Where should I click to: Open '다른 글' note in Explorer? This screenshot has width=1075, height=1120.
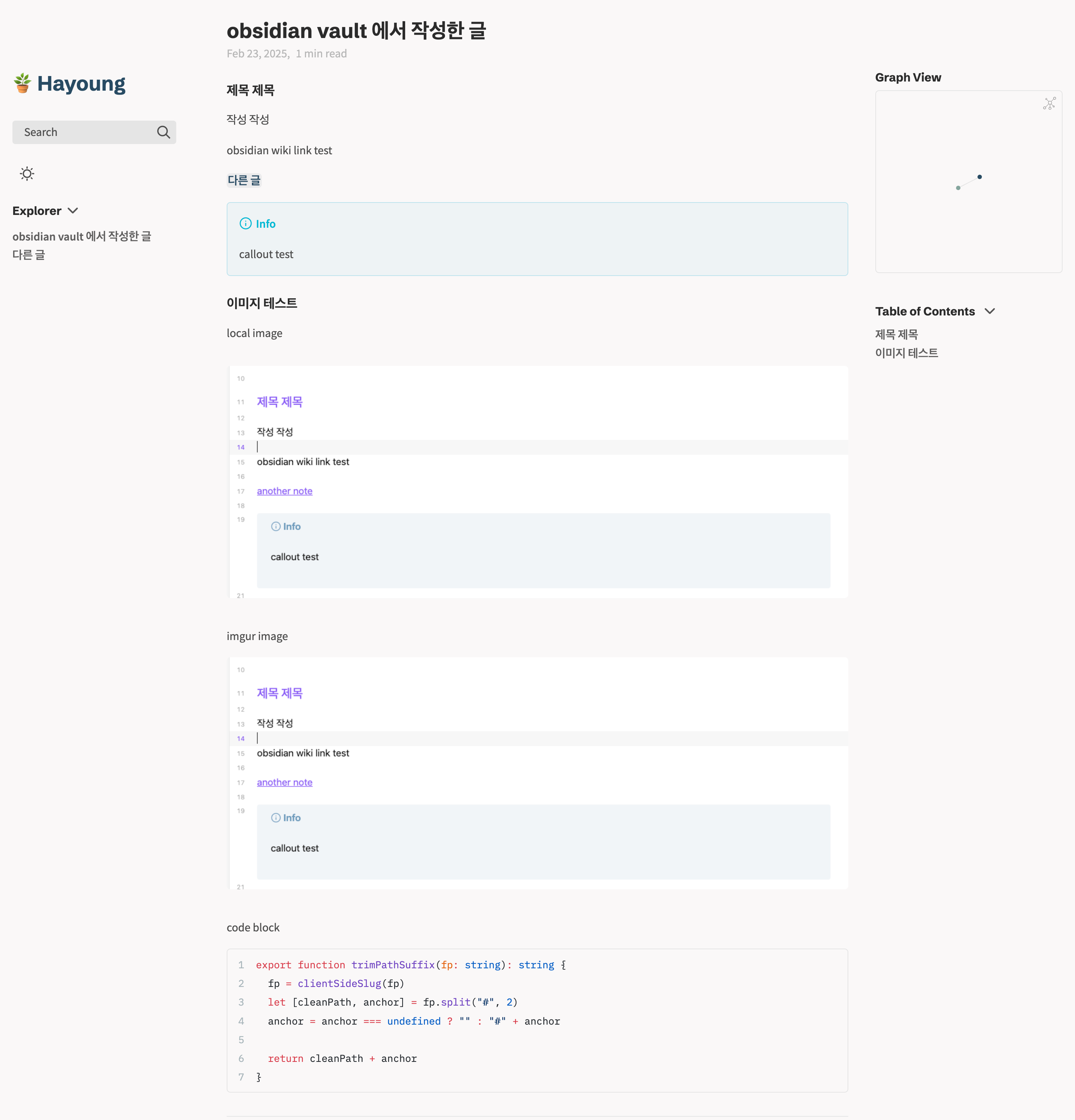(29, 255)
